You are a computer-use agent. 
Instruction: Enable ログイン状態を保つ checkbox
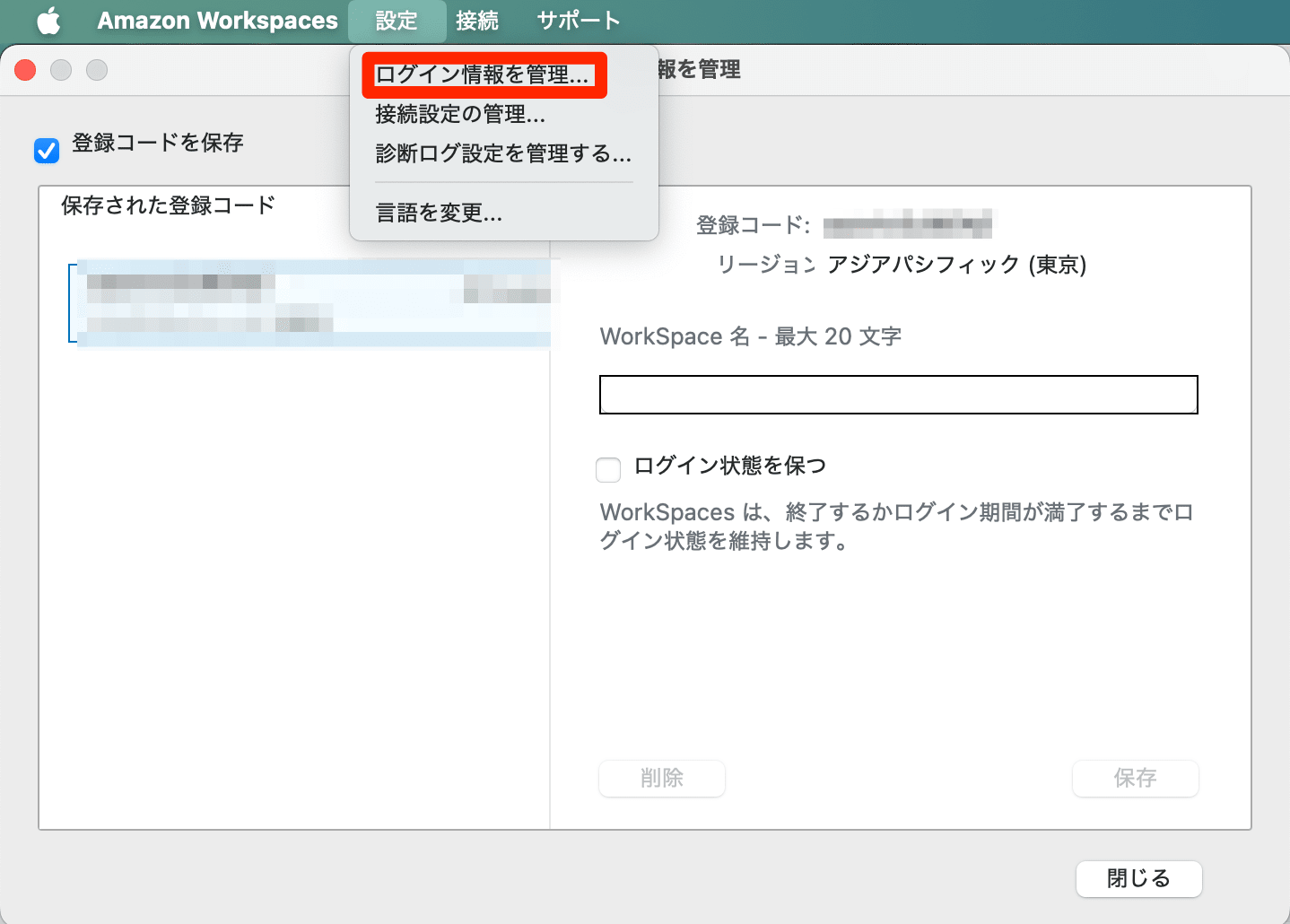(608, 469)
